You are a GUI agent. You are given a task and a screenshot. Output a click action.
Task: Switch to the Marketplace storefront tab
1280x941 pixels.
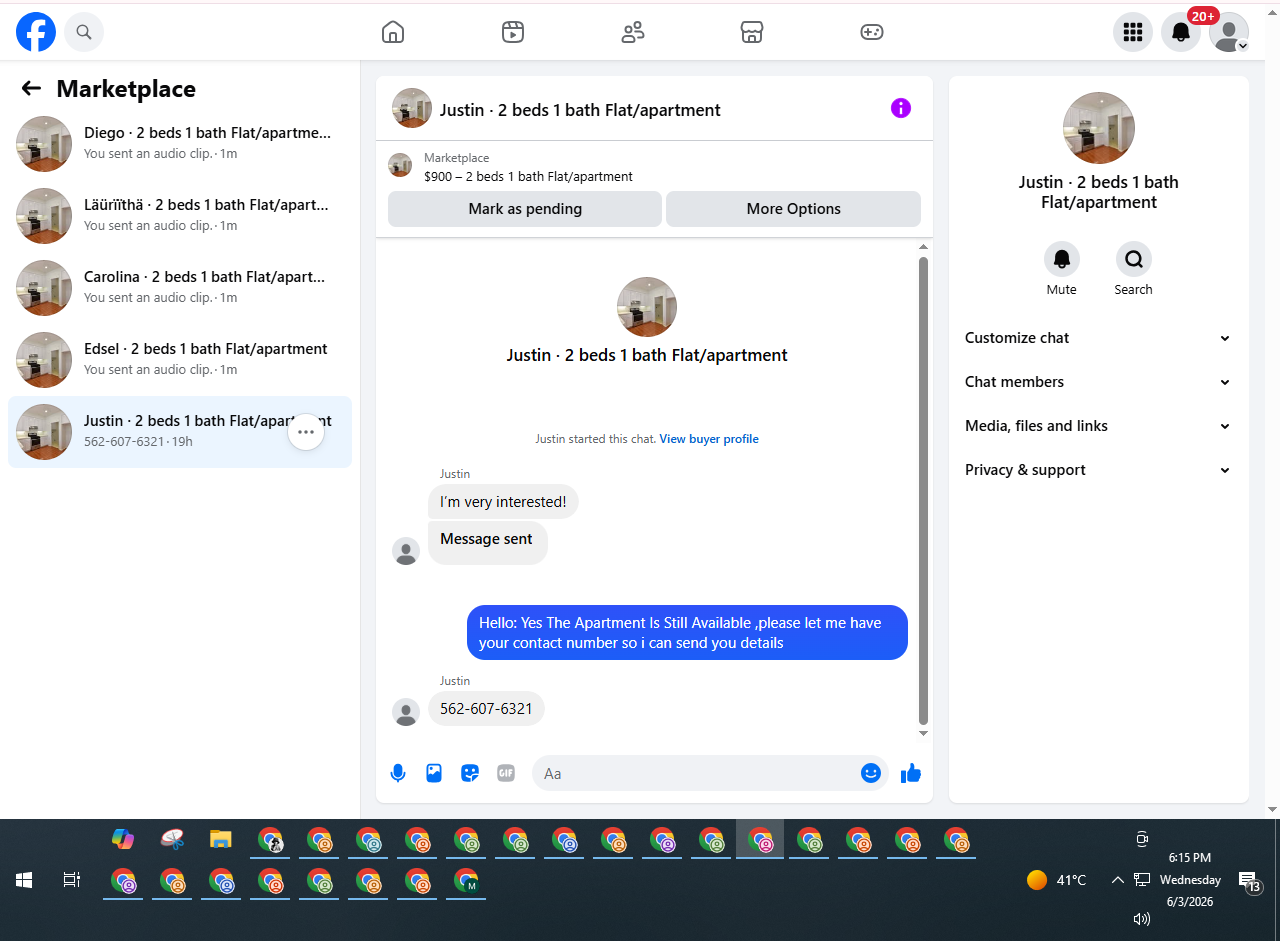pos(752,33)
